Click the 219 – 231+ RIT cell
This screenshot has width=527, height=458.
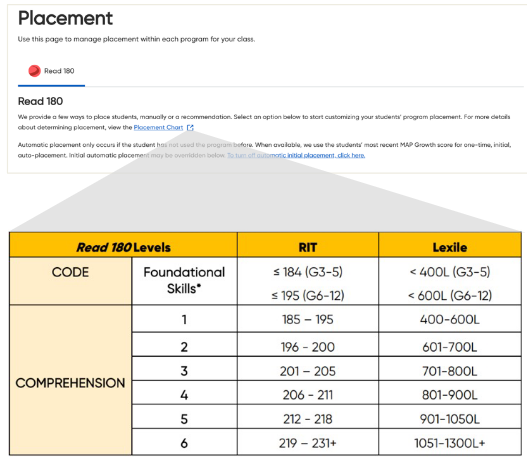point(308,442)
